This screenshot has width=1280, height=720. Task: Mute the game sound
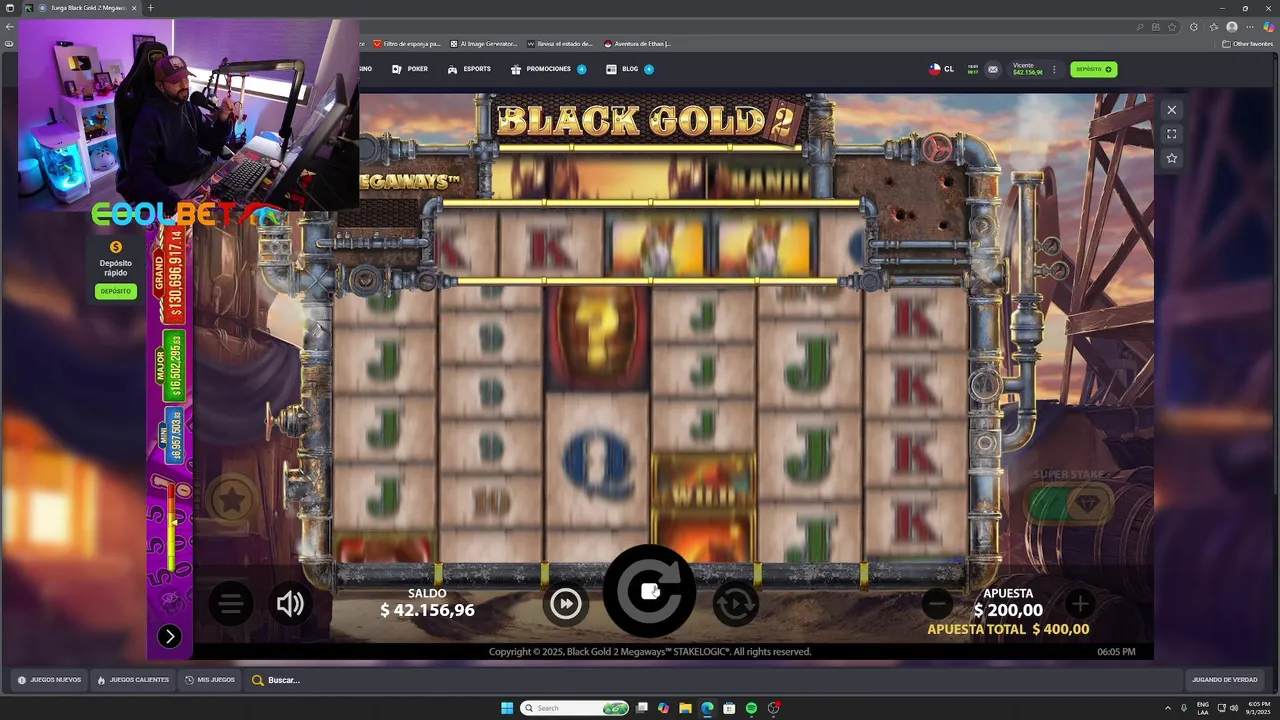pyautogui.click(x=290, y=603)
